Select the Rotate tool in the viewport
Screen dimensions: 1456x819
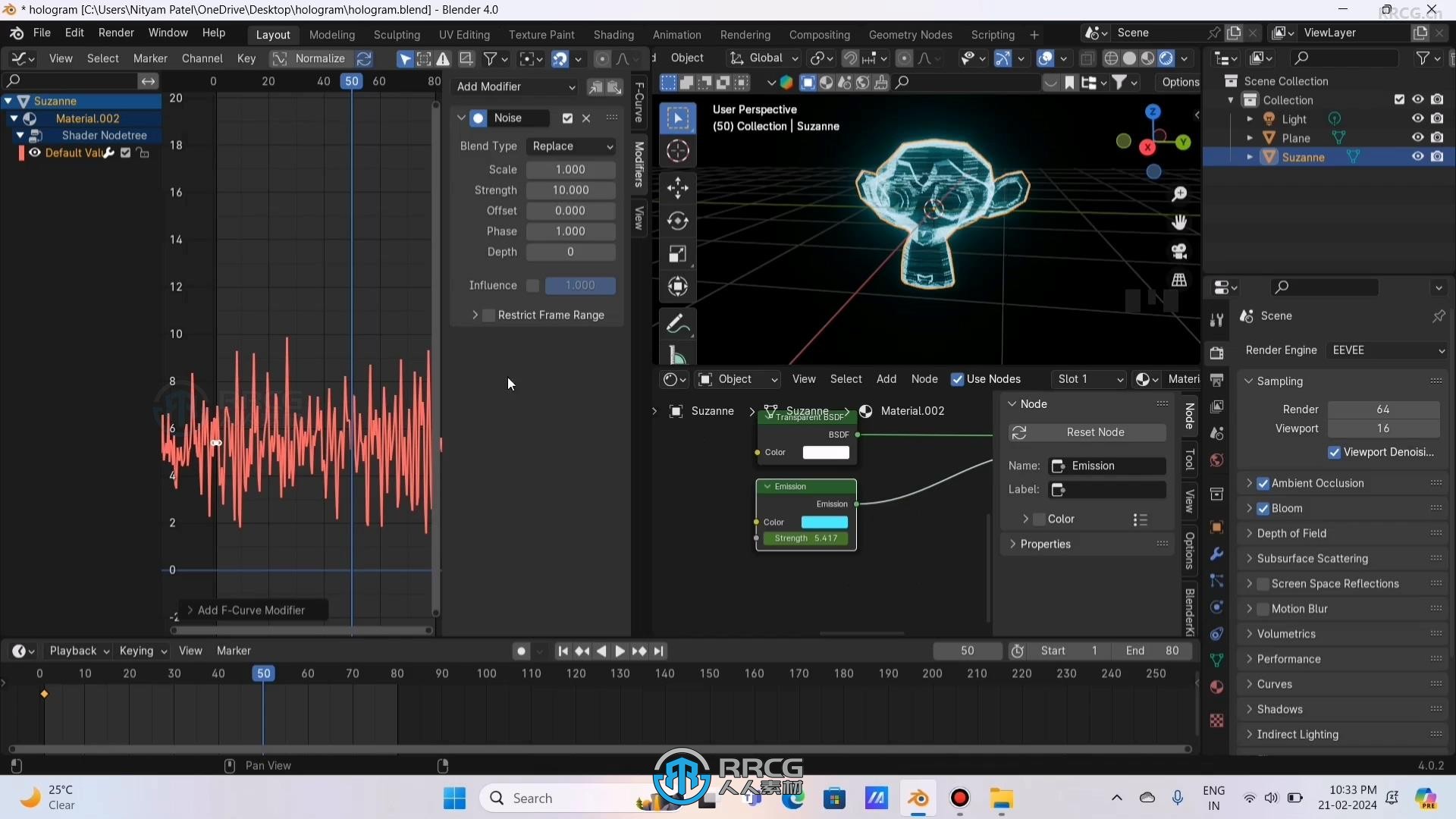(x=678, y=221)
